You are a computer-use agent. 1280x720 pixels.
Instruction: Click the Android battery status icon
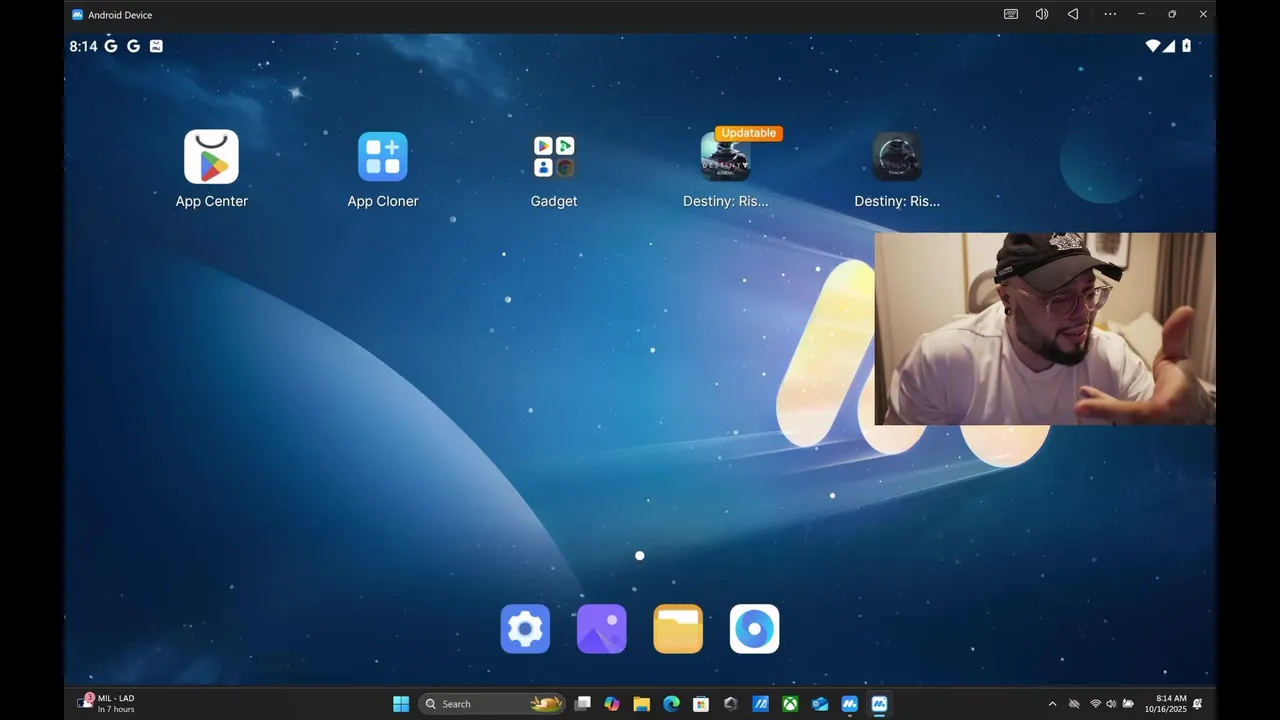click(1187, 46)
